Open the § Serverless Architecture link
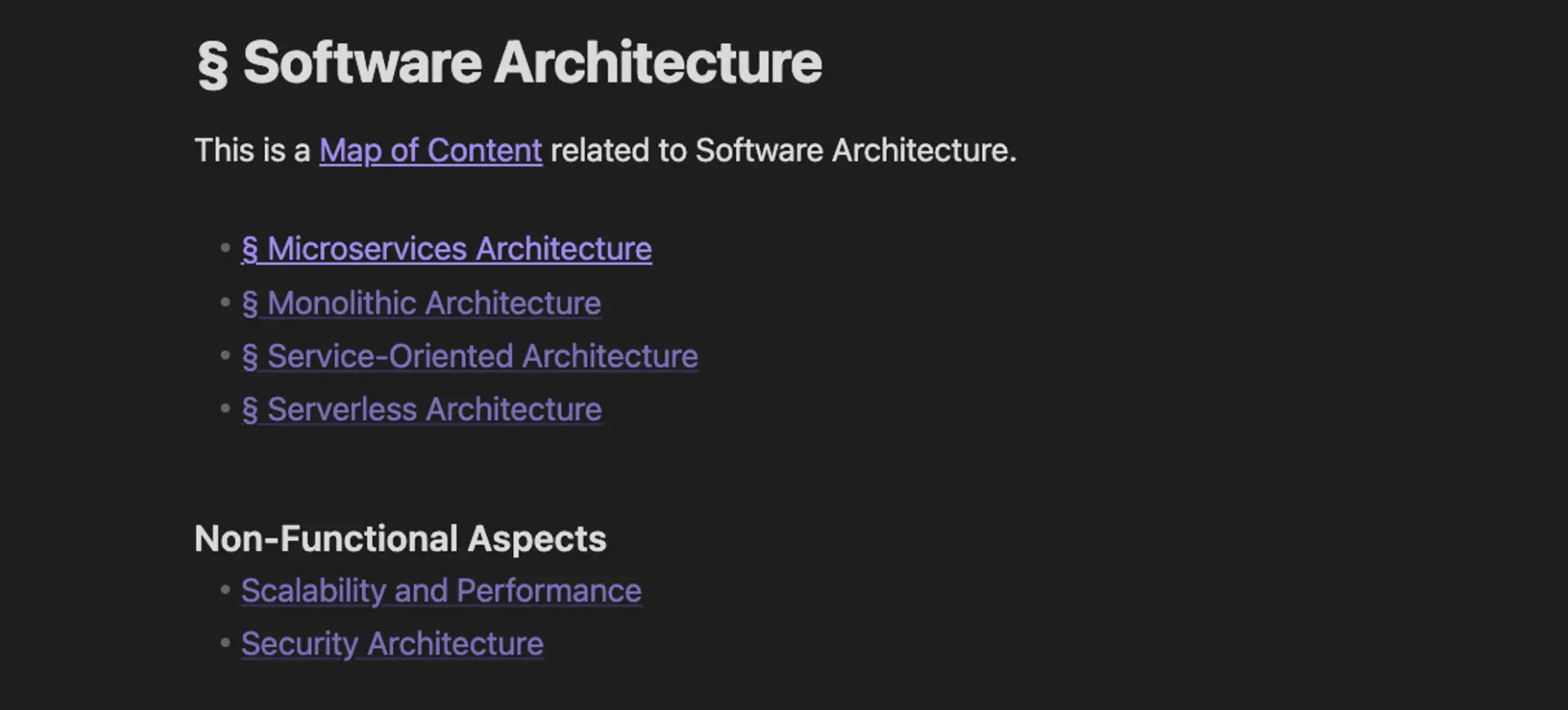Image resolution: width=1568 pixels, height=710 pixels. (421, 409)
